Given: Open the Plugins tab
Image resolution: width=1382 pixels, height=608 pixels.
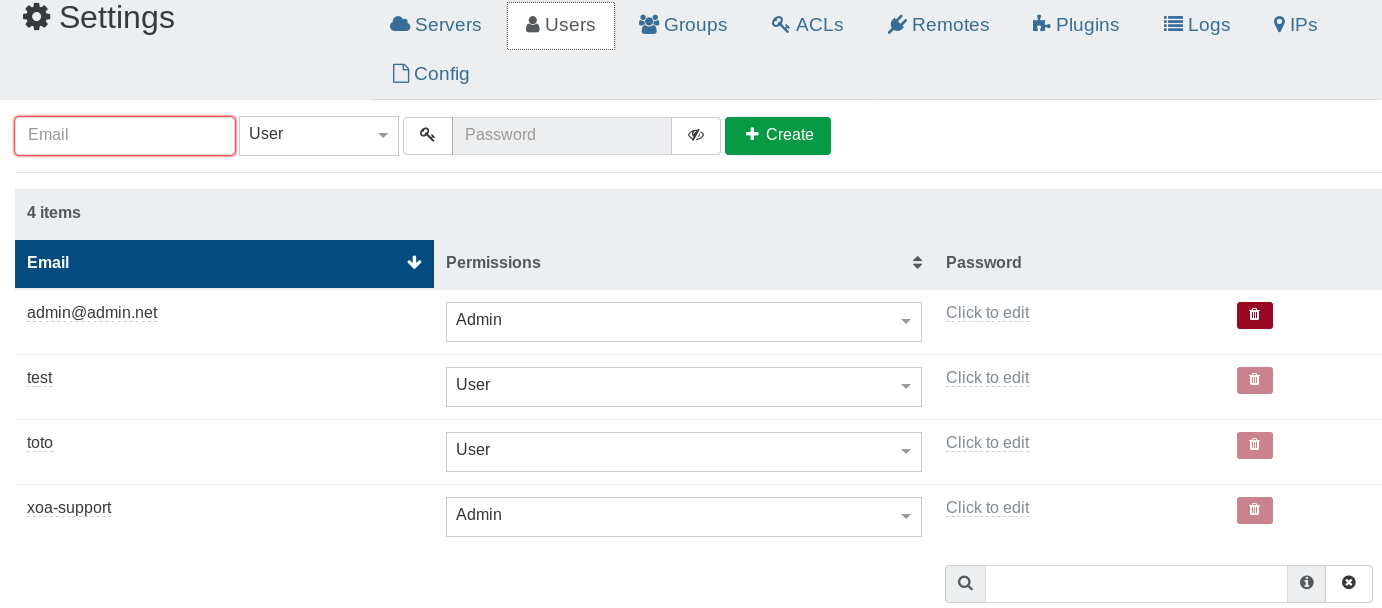Looking at the screenshot, I should pos(1075,25).
